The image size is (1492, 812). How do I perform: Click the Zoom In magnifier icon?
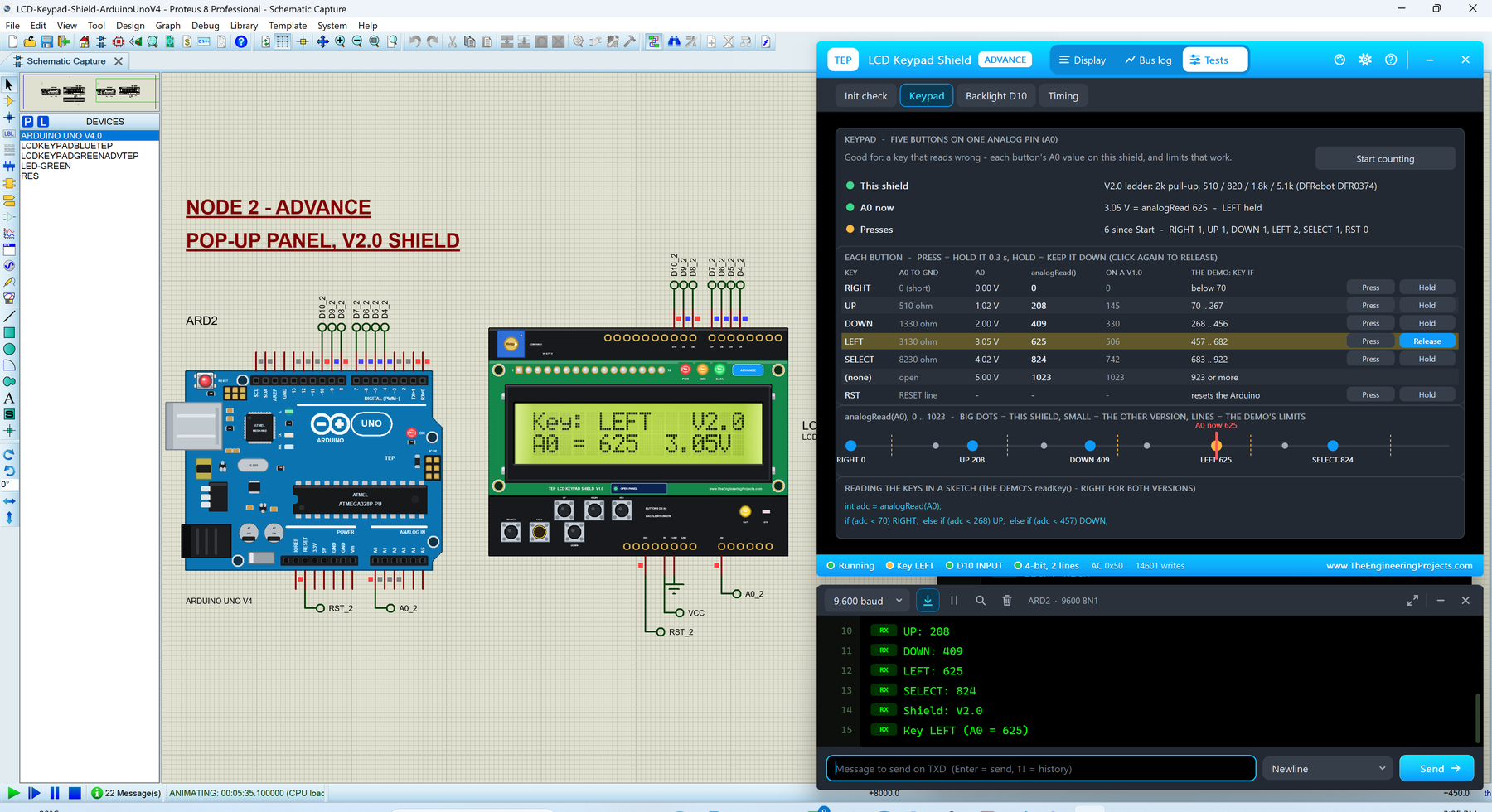[340, 41]
